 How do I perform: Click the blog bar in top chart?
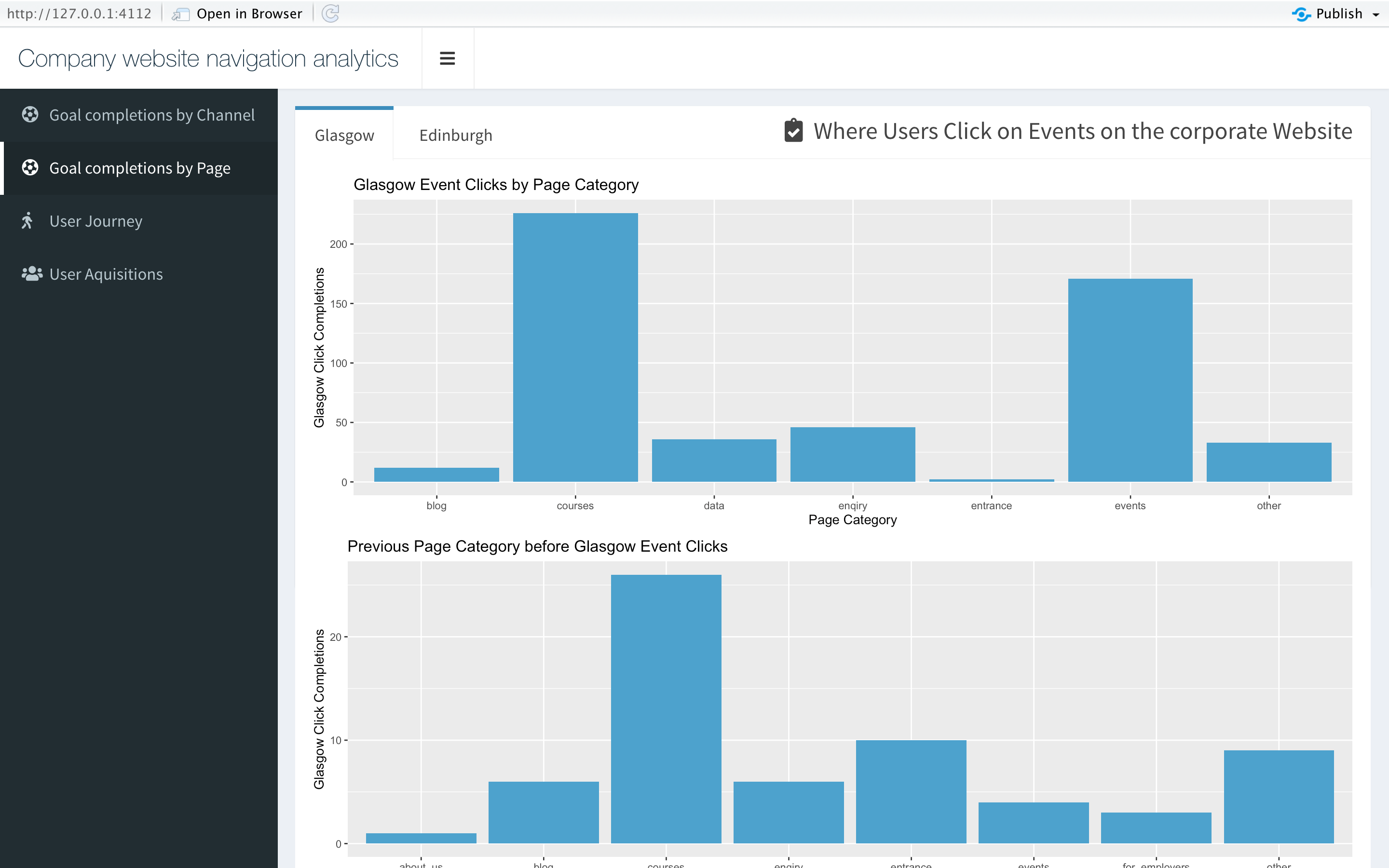coord(436,475)
